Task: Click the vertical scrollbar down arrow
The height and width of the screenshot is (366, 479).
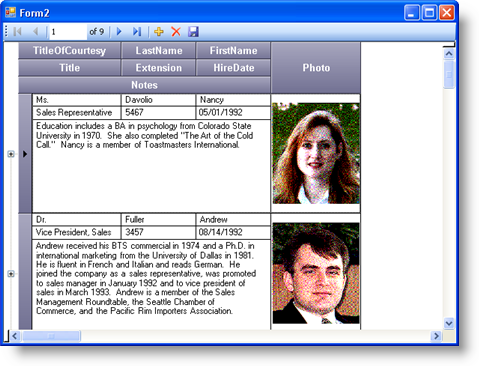Action: [449, 323]
